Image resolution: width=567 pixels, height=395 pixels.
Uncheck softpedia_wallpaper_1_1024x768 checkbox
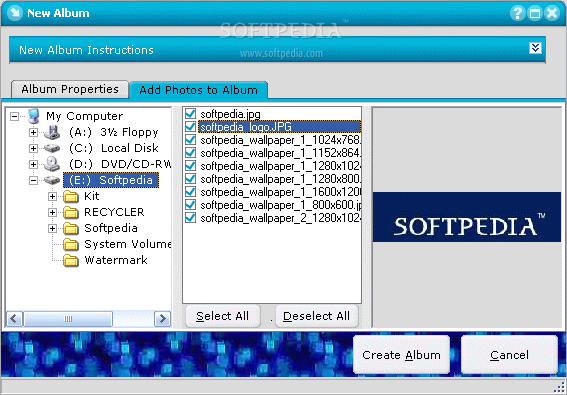(190, 140)
